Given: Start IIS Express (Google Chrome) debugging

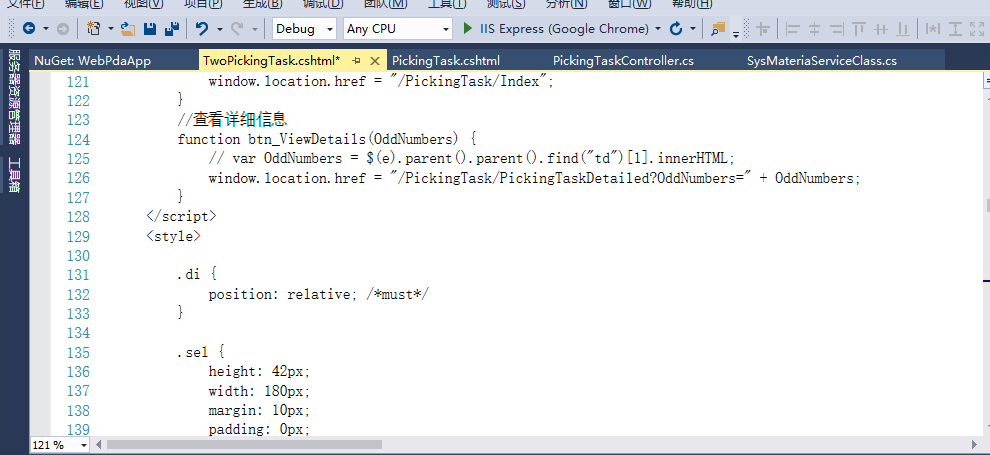Looking at the screenshot, I should click(556, 28).
